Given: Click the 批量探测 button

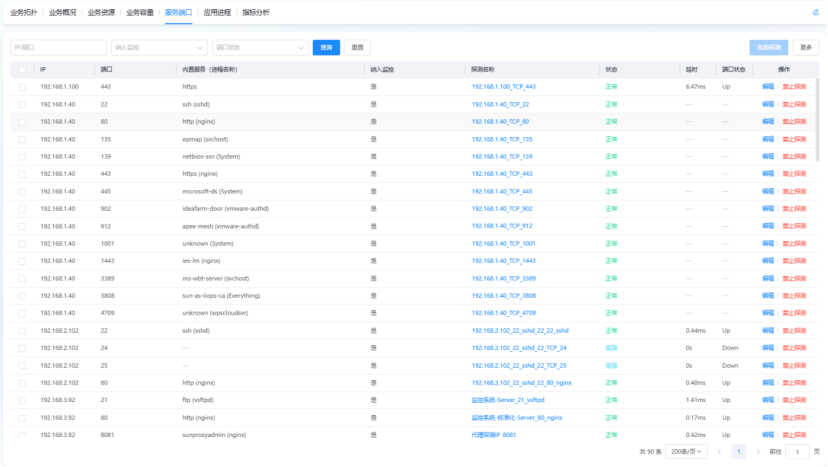Looking at the screenshot, I should click(x=769, y=48).
